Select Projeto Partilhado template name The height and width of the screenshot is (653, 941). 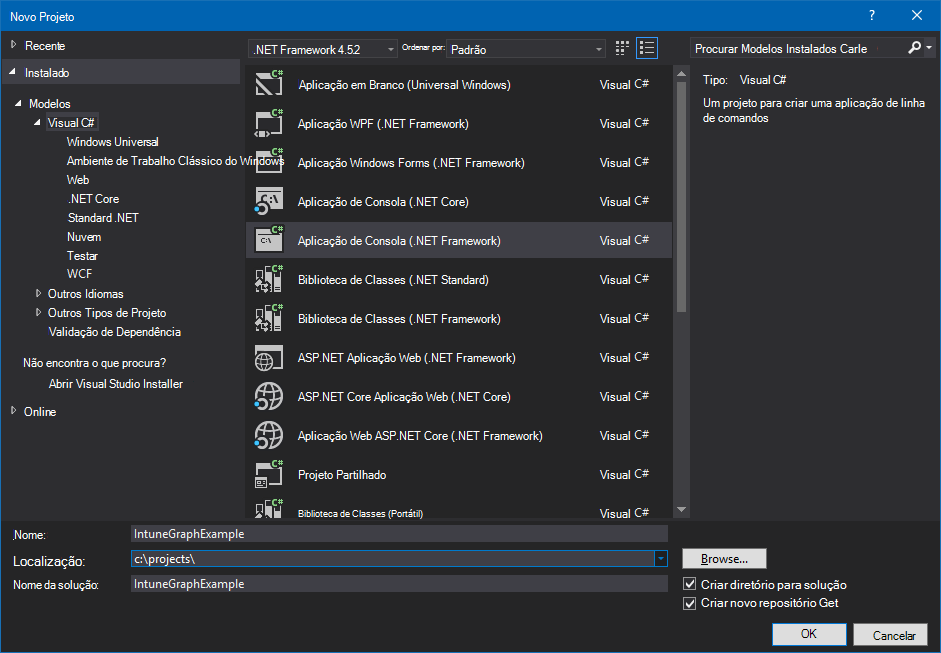(x=342, y=475)
